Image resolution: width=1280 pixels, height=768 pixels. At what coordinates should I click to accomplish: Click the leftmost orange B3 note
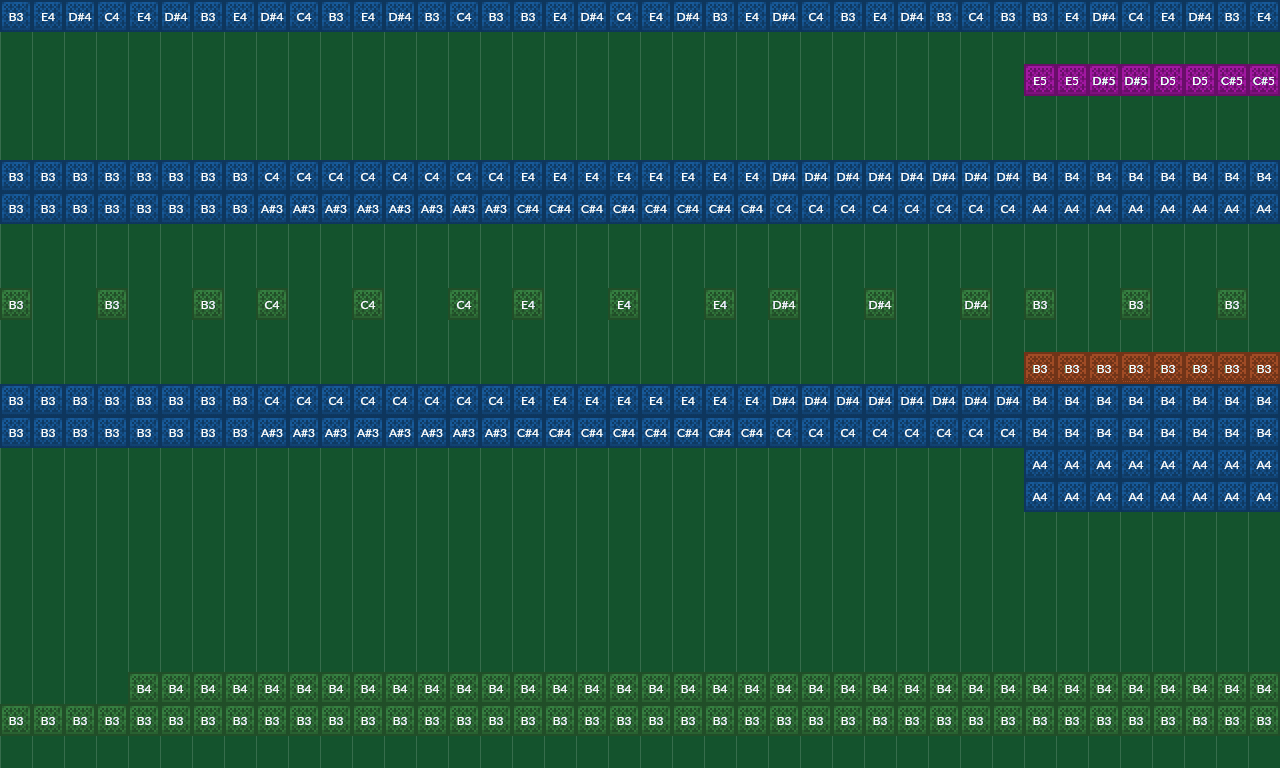click(1040, 369)
